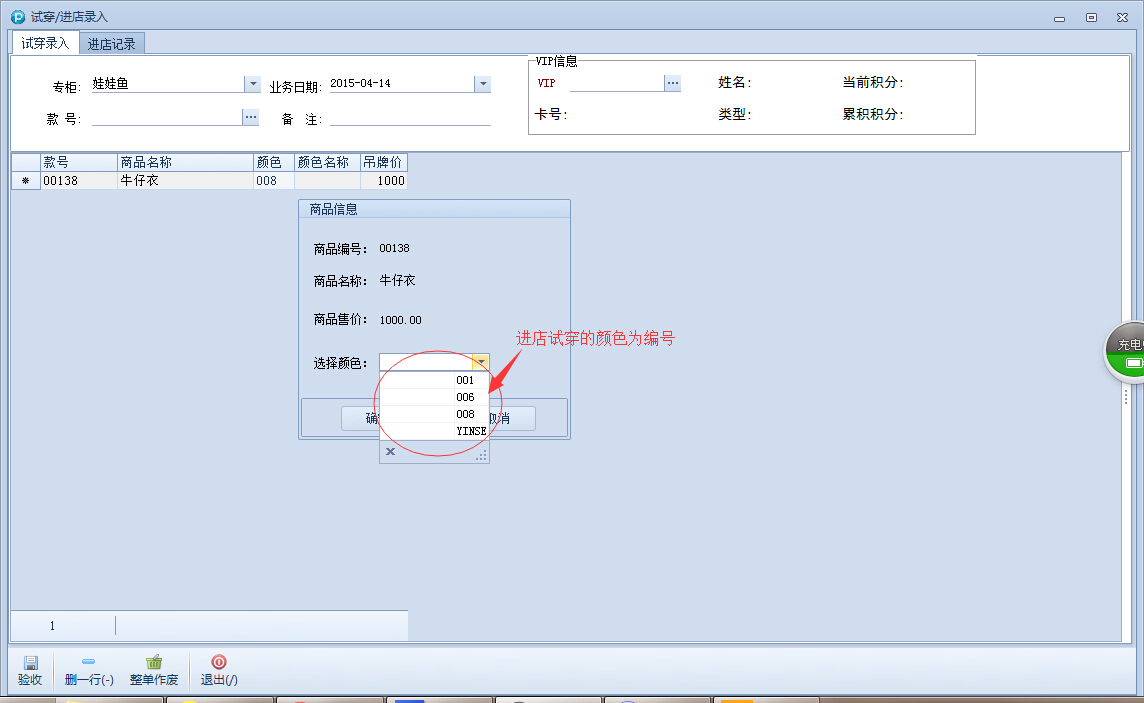Expand the 专柜 dropdown arrow

[252, 84]
